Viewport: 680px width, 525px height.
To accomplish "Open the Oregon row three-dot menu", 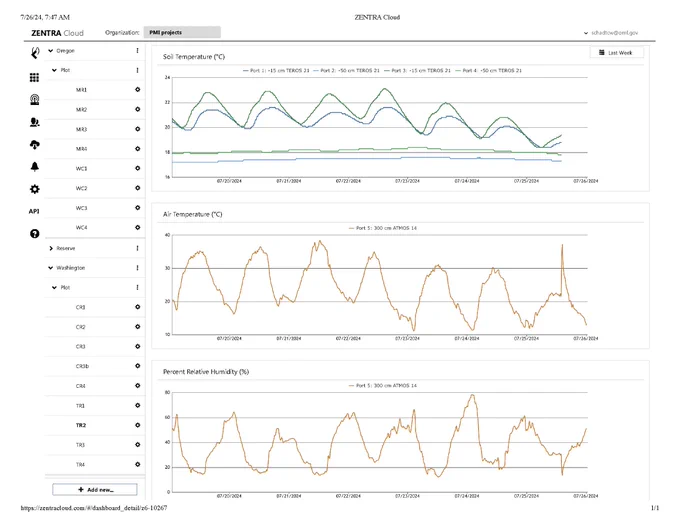I will pyautogui.click(x=137, y=51).
